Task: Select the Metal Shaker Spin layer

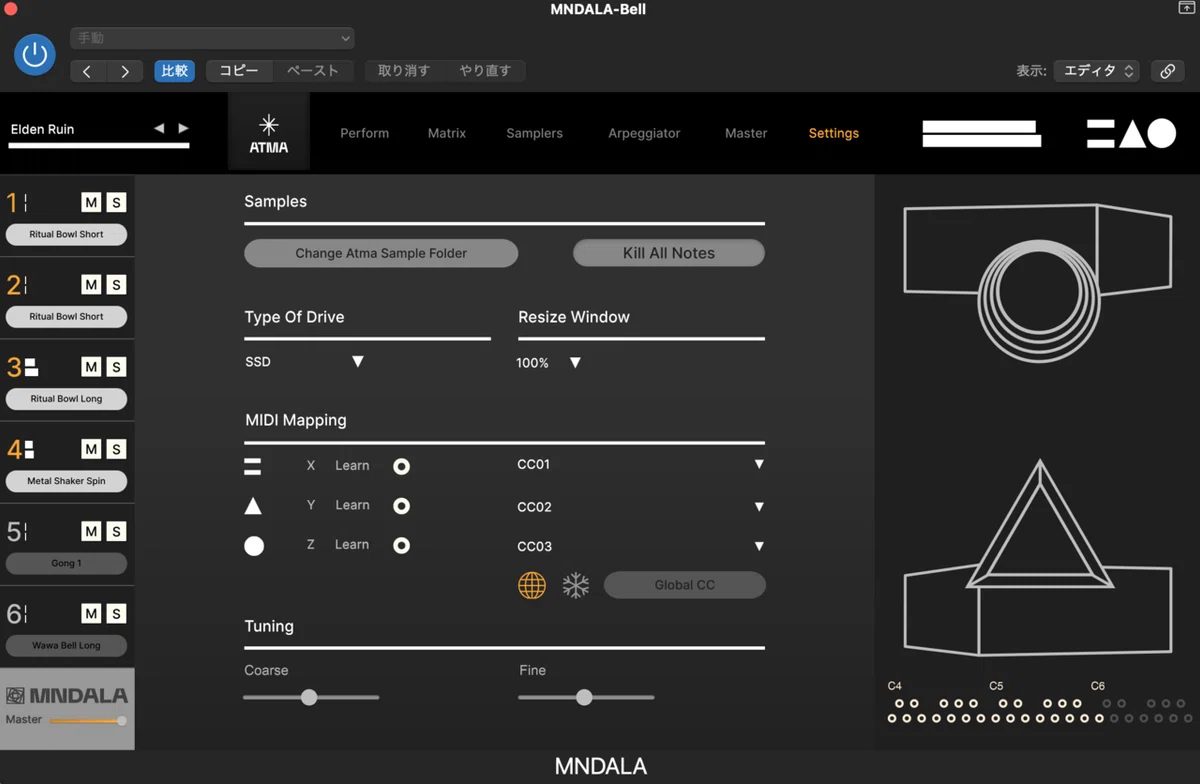Action: coord(67,481)
